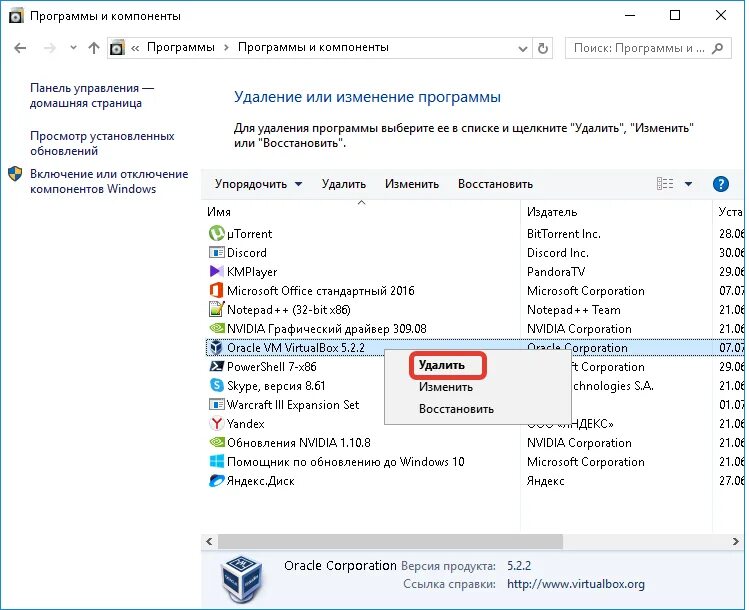Viewport: 749px width, 610px height.
Task: Click the PowerShell 7-x86 icon
Action: click(216, 366)
